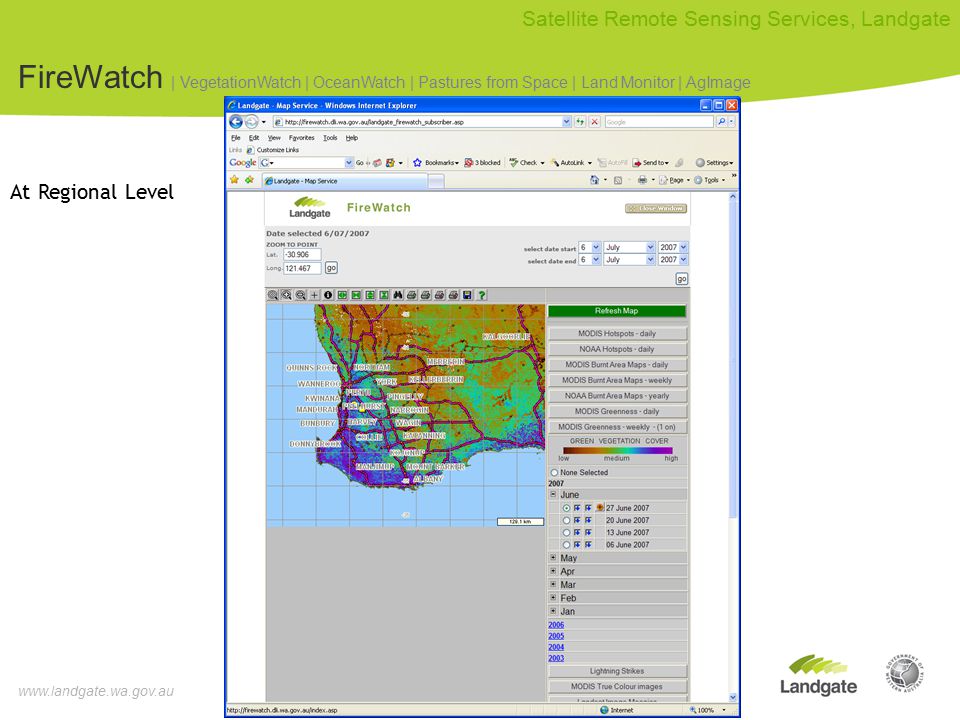Click the search magnifier beside Google box

(721, 122)
